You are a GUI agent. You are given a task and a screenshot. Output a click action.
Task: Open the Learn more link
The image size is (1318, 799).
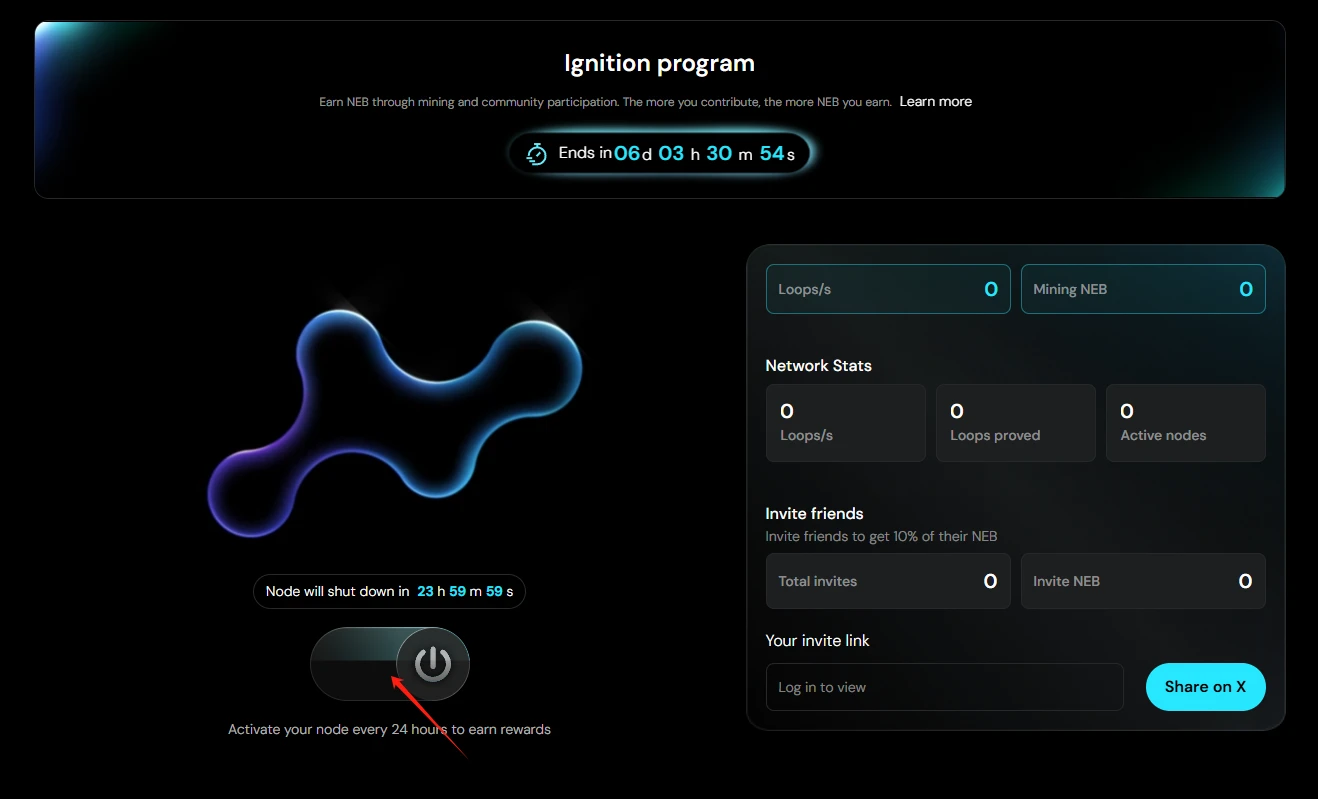pos(935,101)
